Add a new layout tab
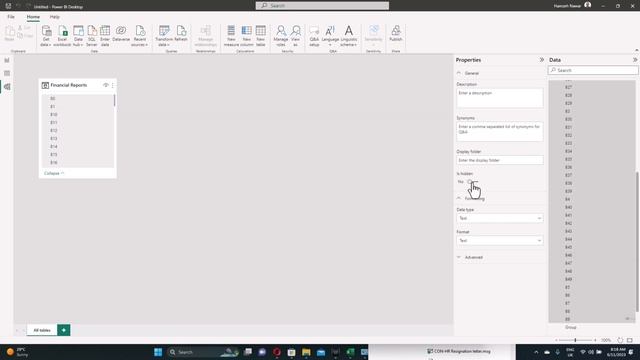Viewport: 640px width, 360px height. pos(64,330)
